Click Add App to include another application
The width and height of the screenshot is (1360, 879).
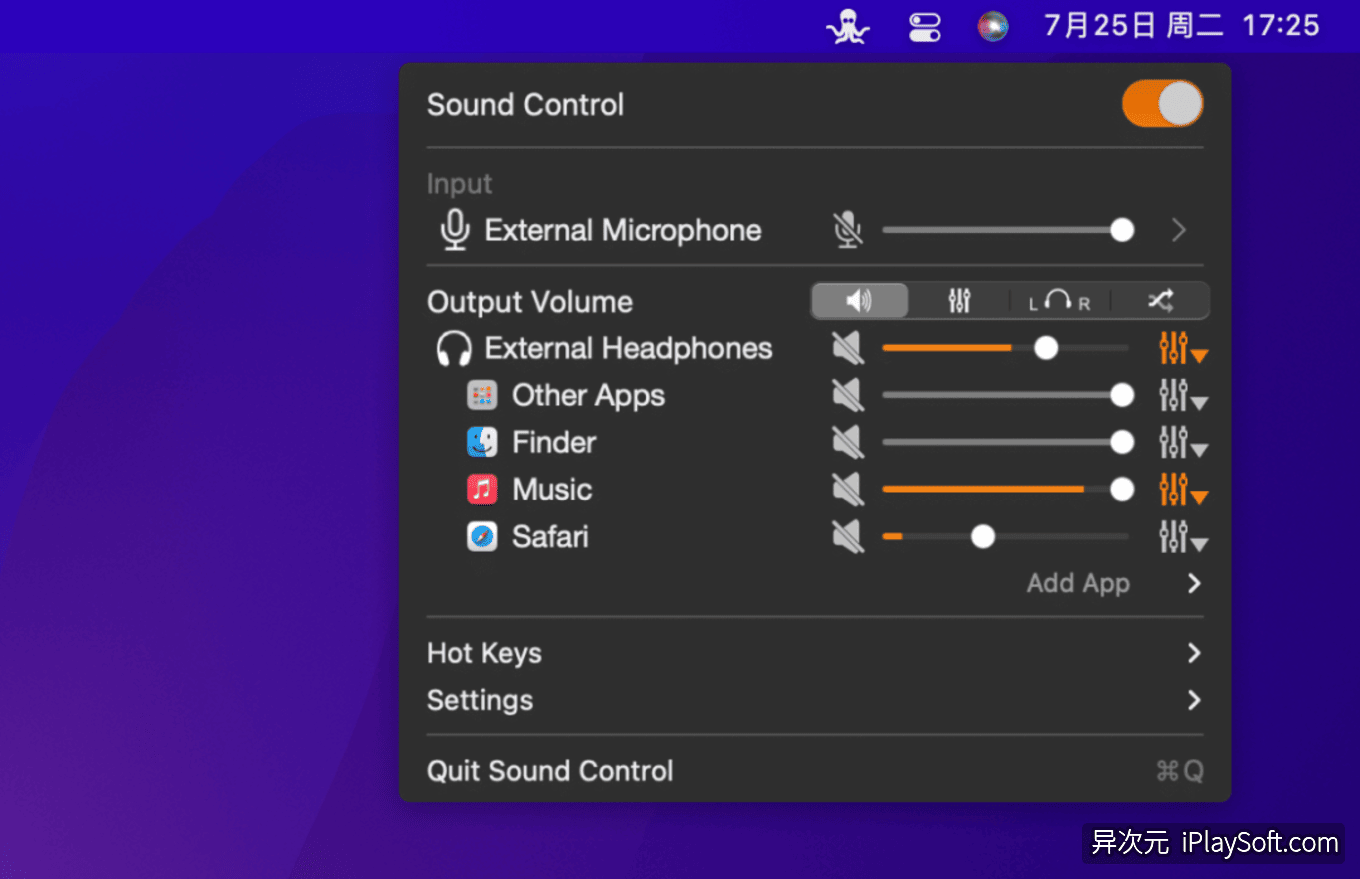(x=1078, y=583)
